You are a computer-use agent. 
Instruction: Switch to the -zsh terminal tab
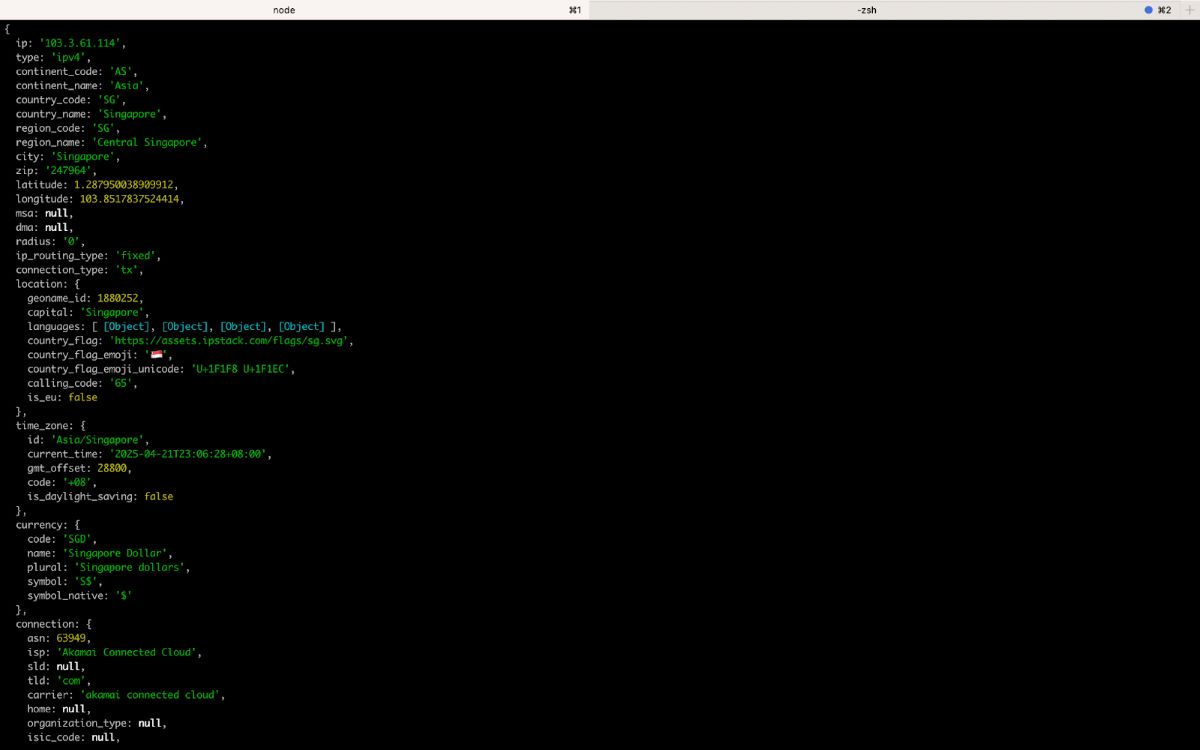pyautogui.click(x=867, y=10)
